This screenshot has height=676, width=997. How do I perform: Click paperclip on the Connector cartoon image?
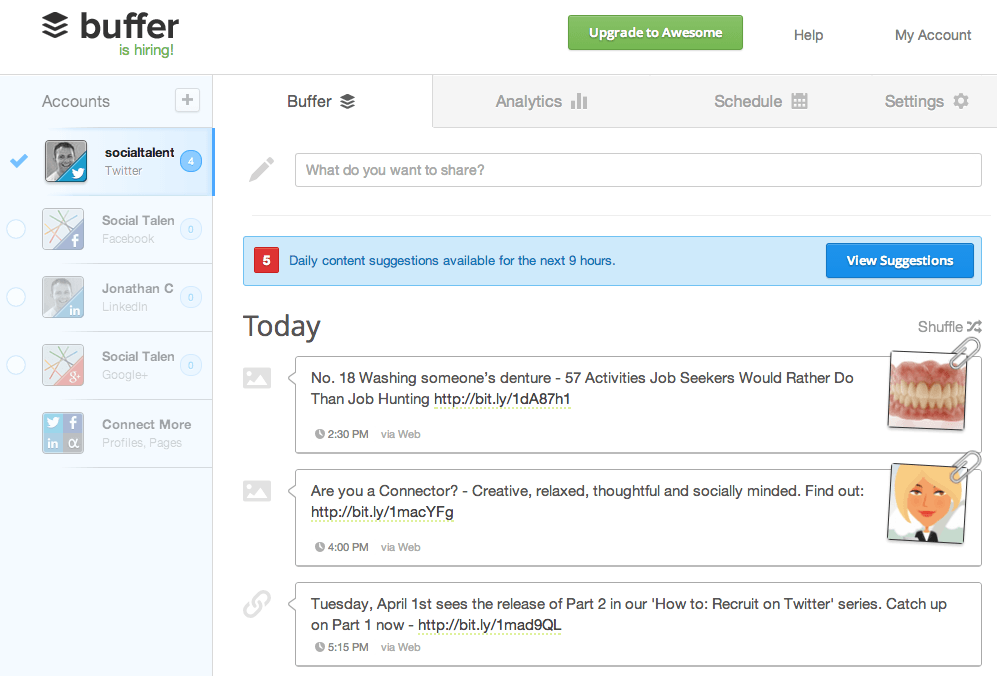pyautogui.click(x=965, y=467)
